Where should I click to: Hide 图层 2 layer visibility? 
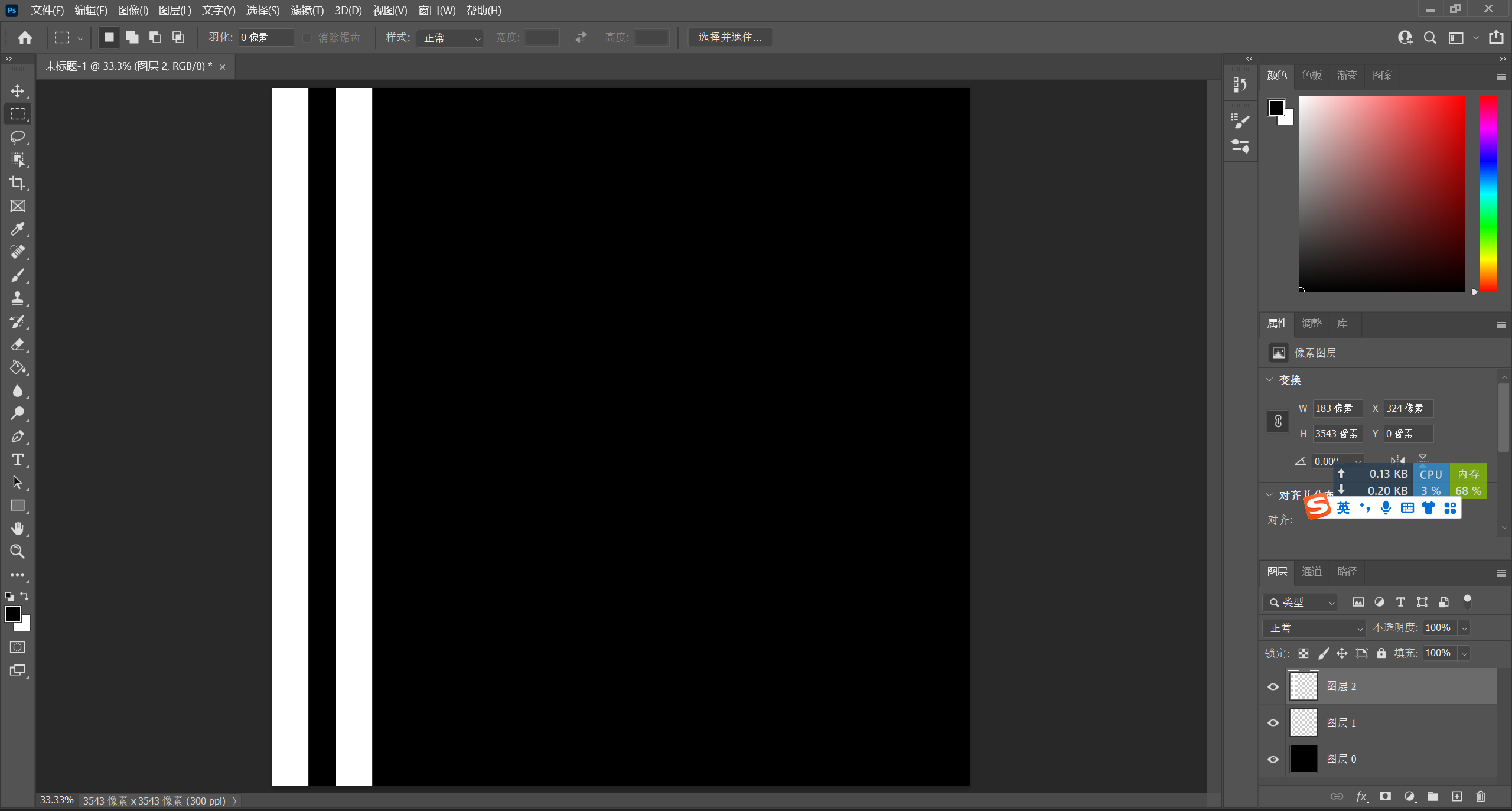[1273, 686]
